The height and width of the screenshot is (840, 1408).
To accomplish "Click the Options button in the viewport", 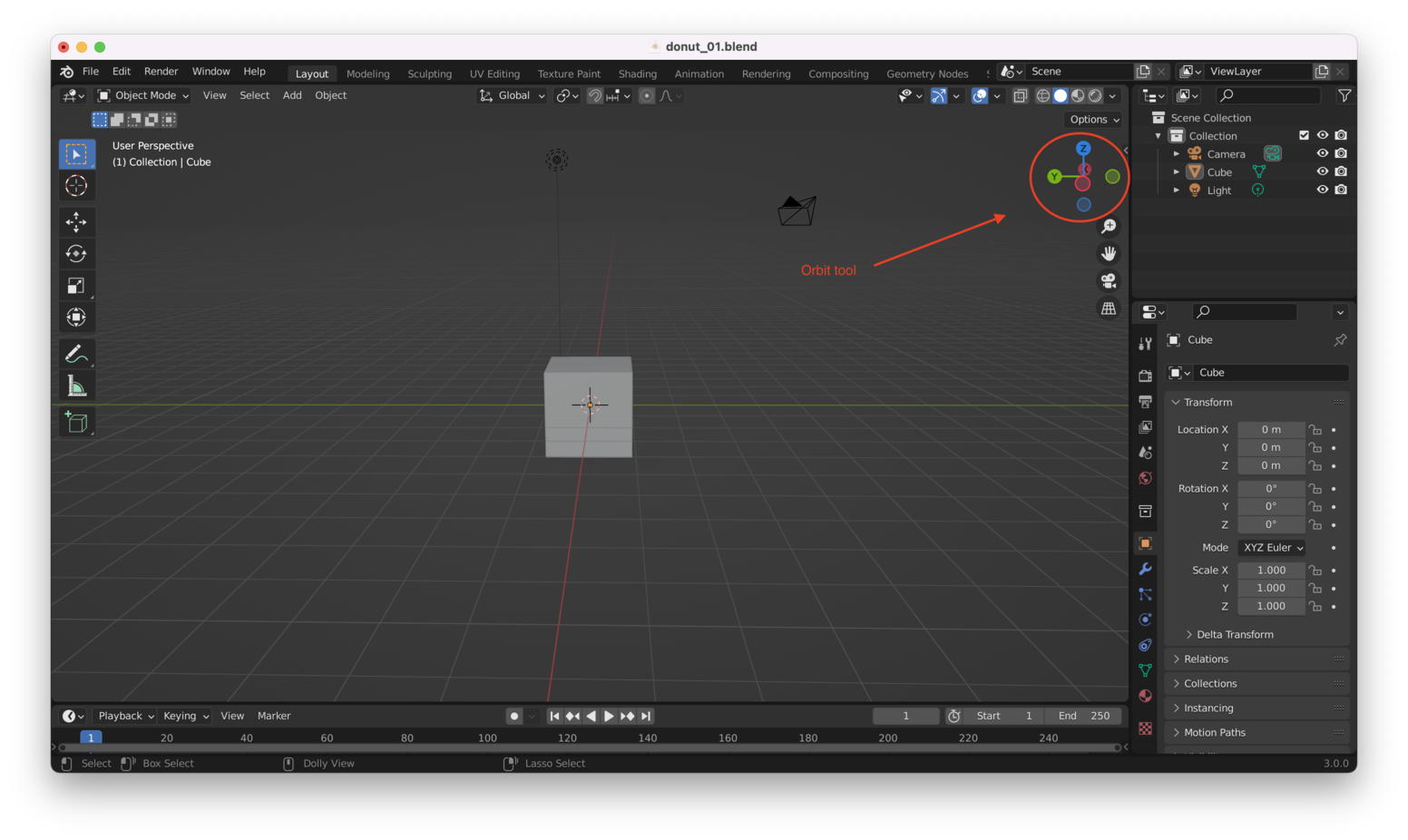I will (1092, 119).
